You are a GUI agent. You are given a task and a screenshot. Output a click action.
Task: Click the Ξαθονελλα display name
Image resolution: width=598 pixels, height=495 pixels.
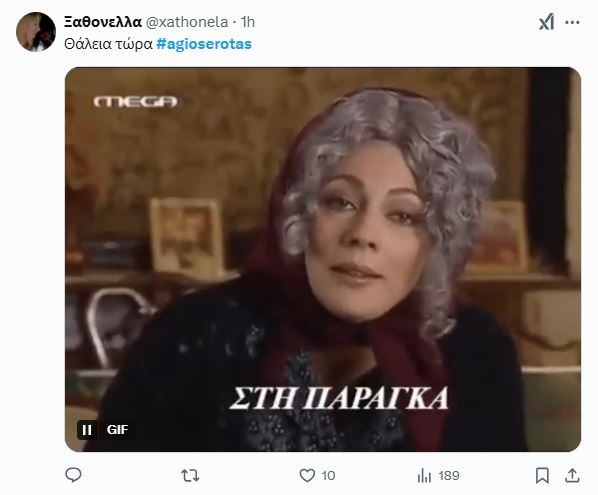103,22
